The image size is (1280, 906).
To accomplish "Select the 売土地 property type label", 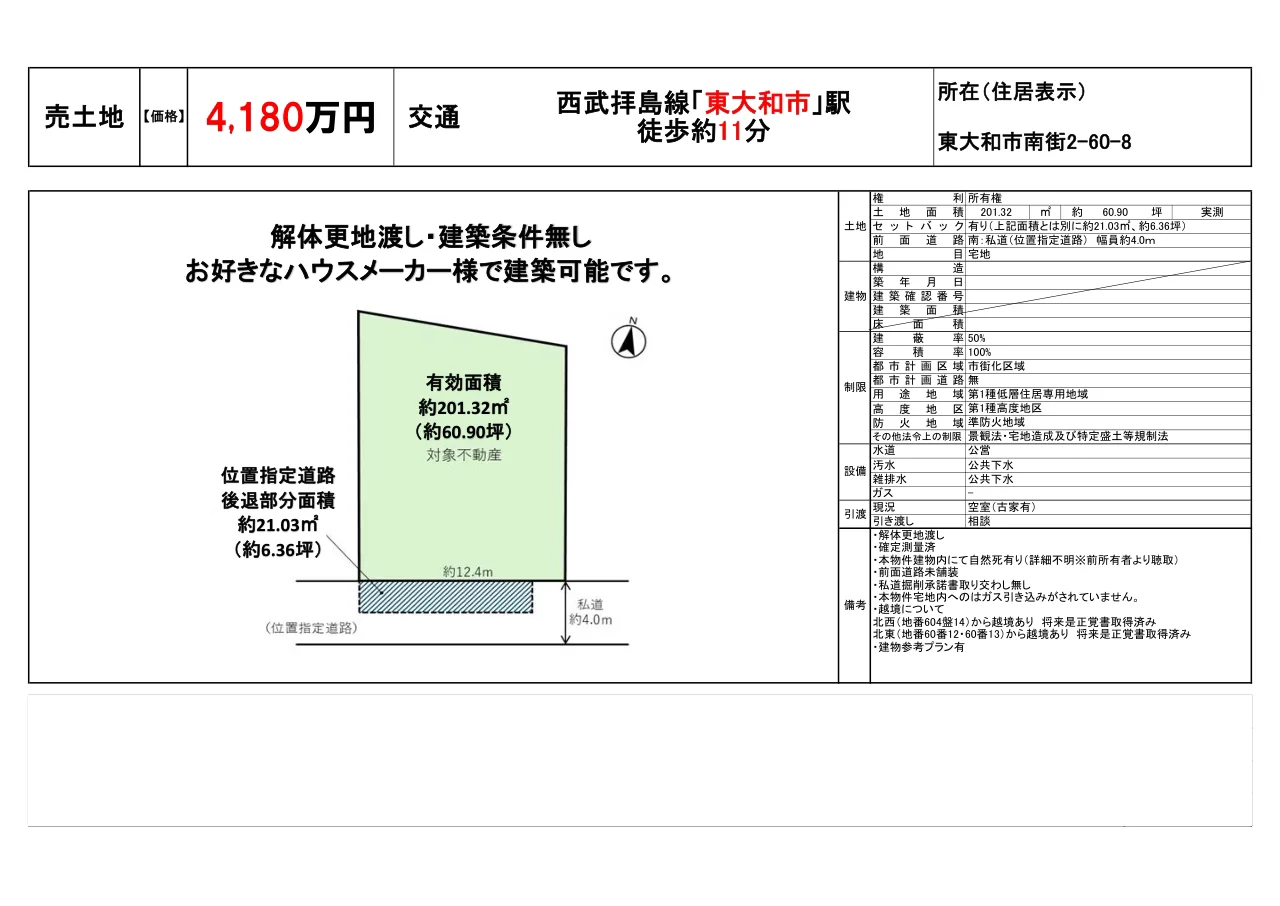I will tap(83, 113).
